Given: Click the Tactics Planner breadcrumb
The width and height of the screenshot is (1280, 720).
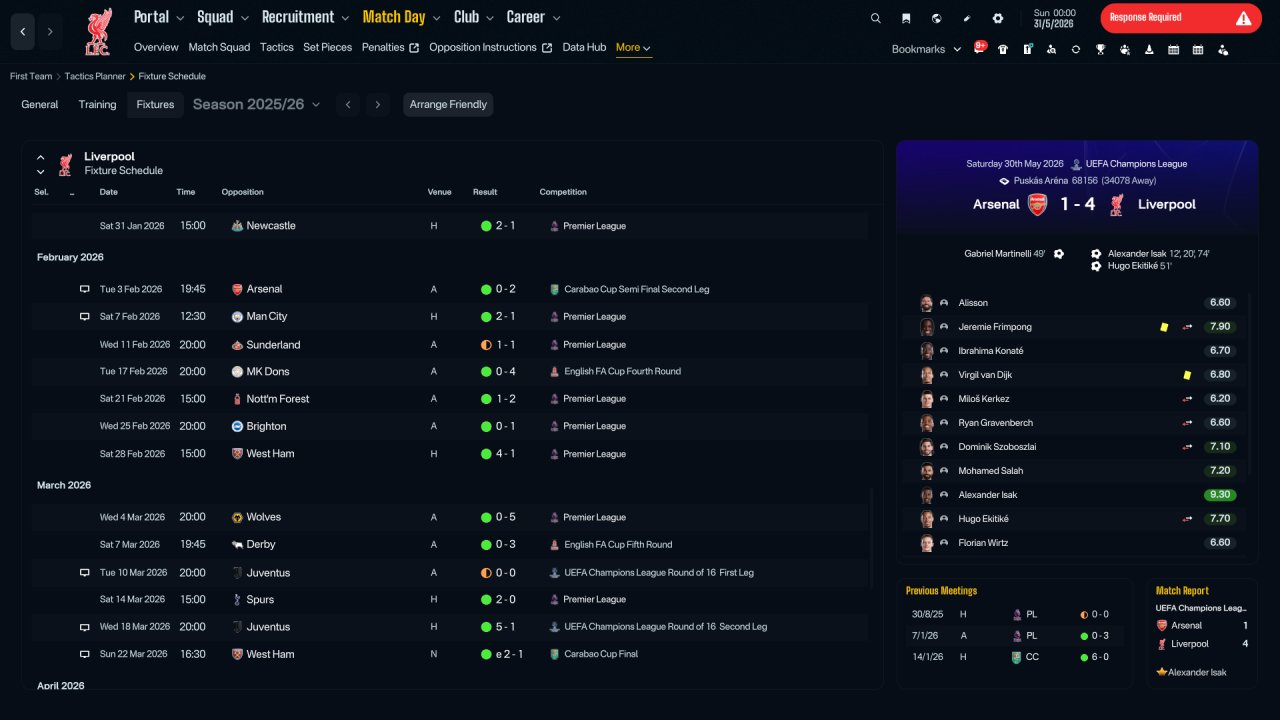Looking at the screenshot, I should coord(95,77).
